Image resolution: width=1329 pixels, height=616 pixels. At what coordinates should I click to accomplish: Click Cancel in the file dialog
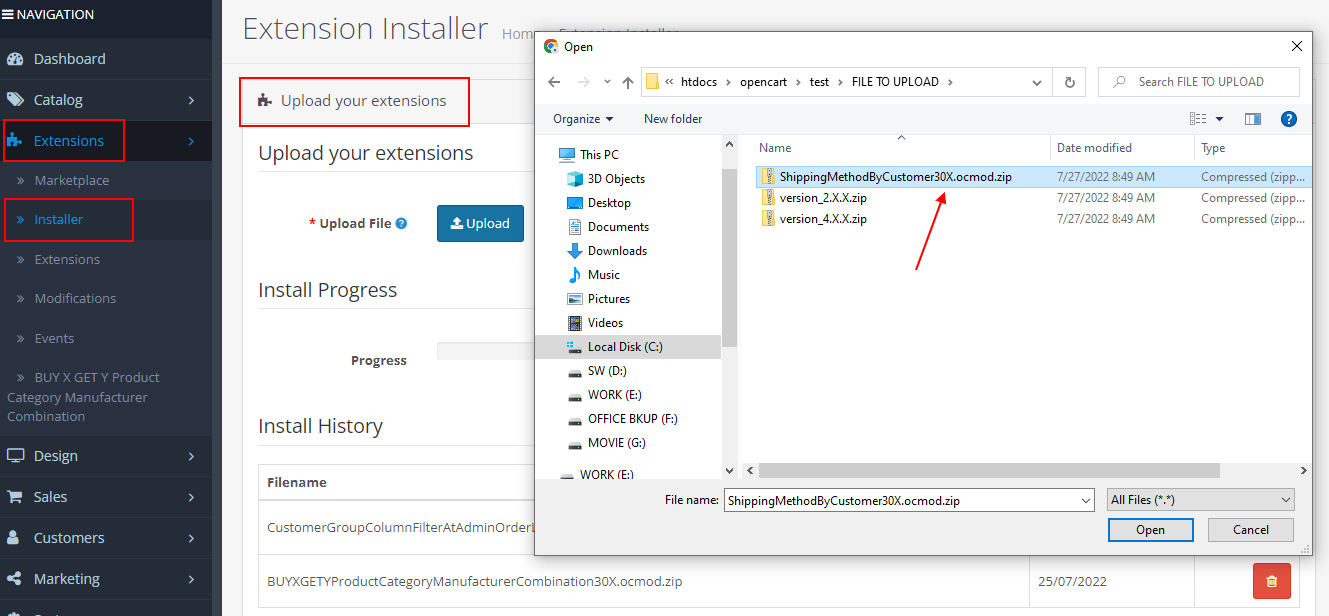click(x=1250, y=530)
